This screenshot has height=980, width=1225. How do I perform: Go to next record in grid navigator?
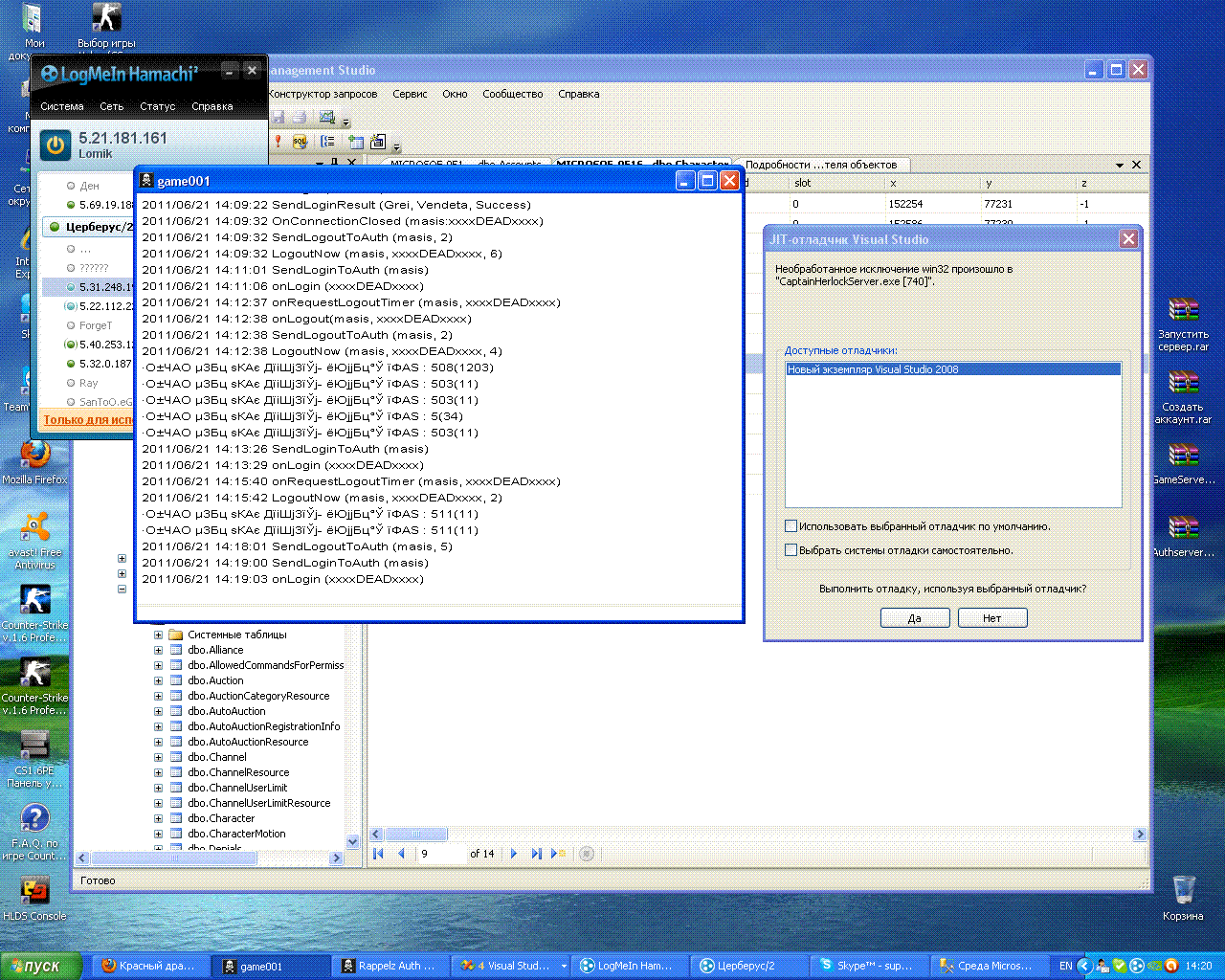coord(514,854)
